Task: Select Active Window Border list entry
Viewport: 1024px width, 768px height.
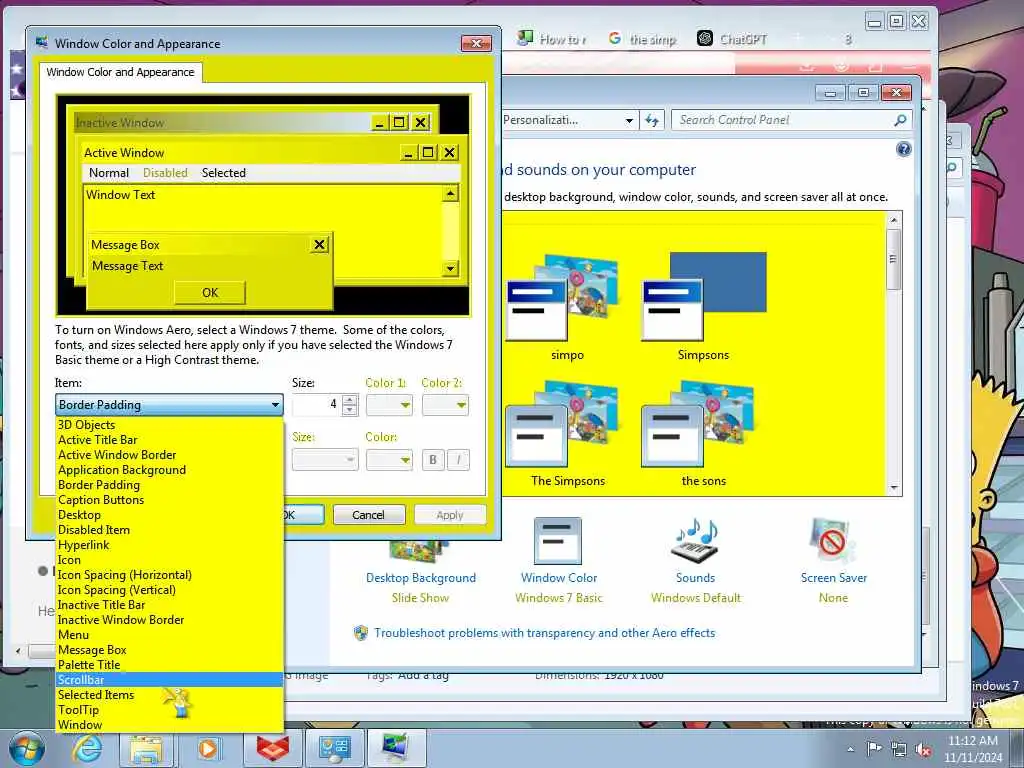Action: 169,455
